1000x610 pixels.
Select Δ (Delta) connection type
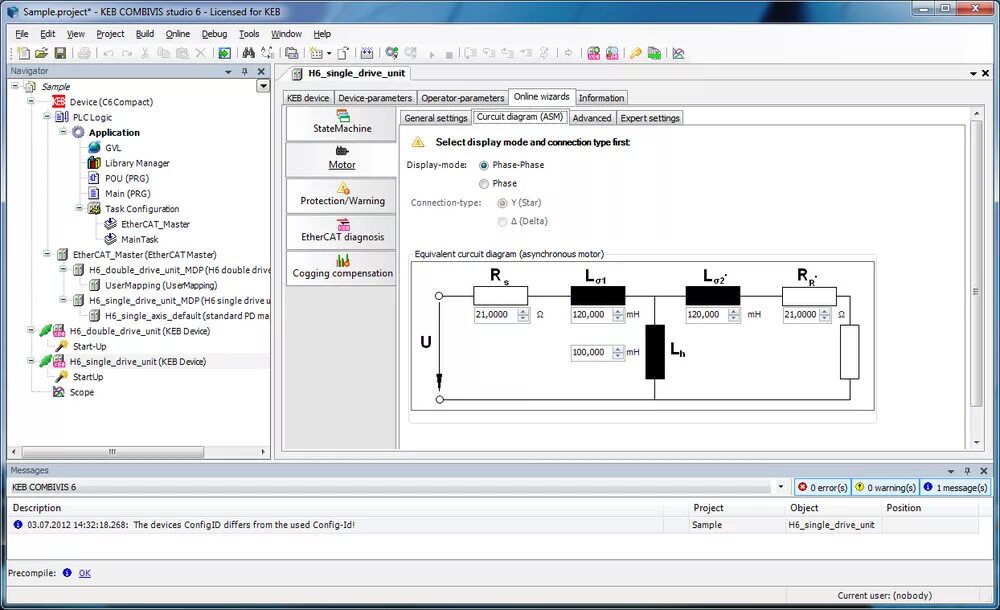tap(503, 221)
